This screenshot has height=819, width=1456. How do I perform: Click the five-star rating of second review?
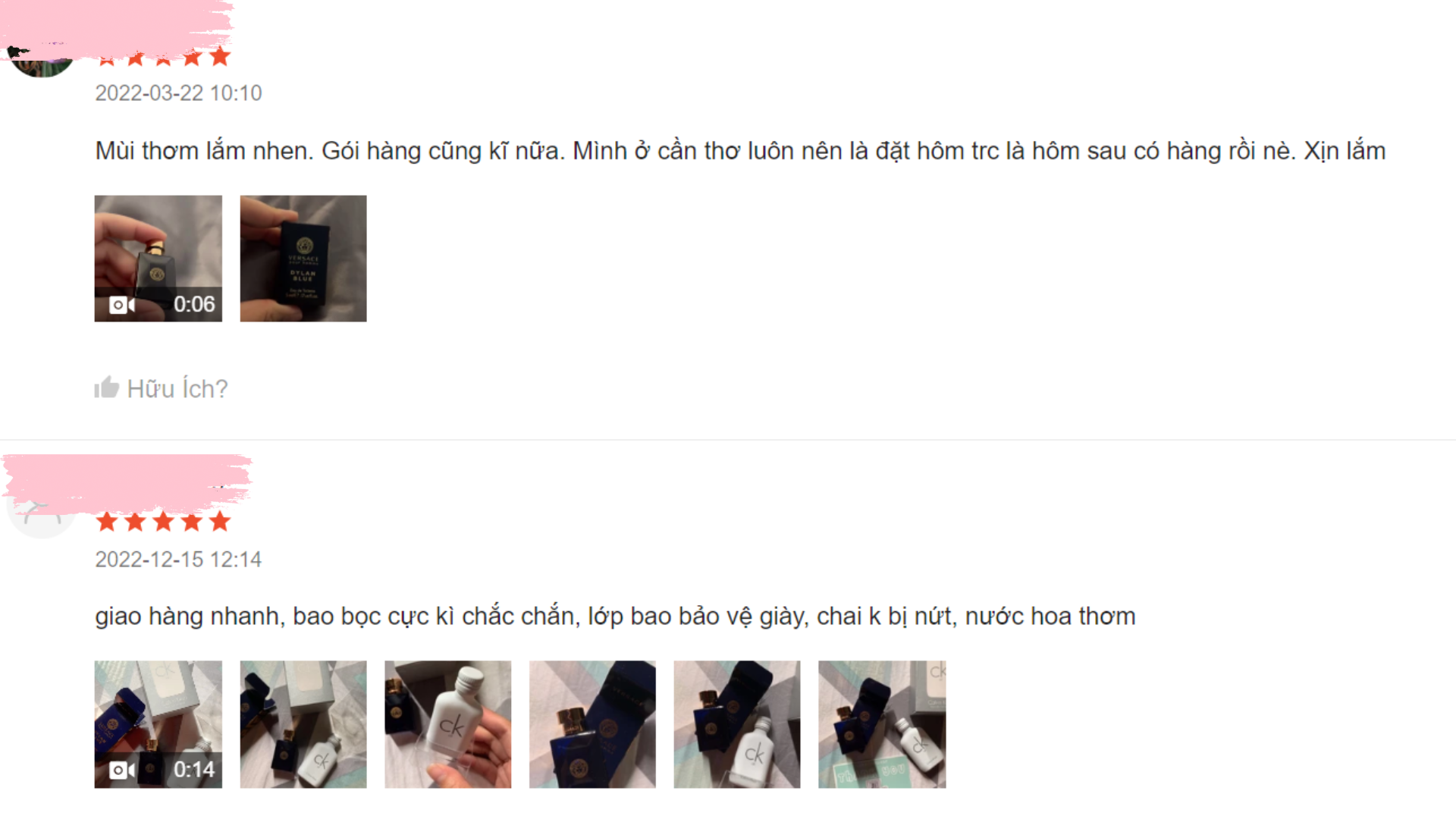click(164, 522)
